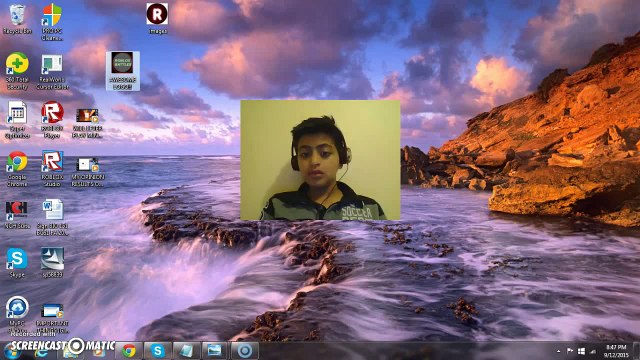
Task: Select the highlighted ROBLOX BATTLE image icon
Action: (x=122, y=71)
